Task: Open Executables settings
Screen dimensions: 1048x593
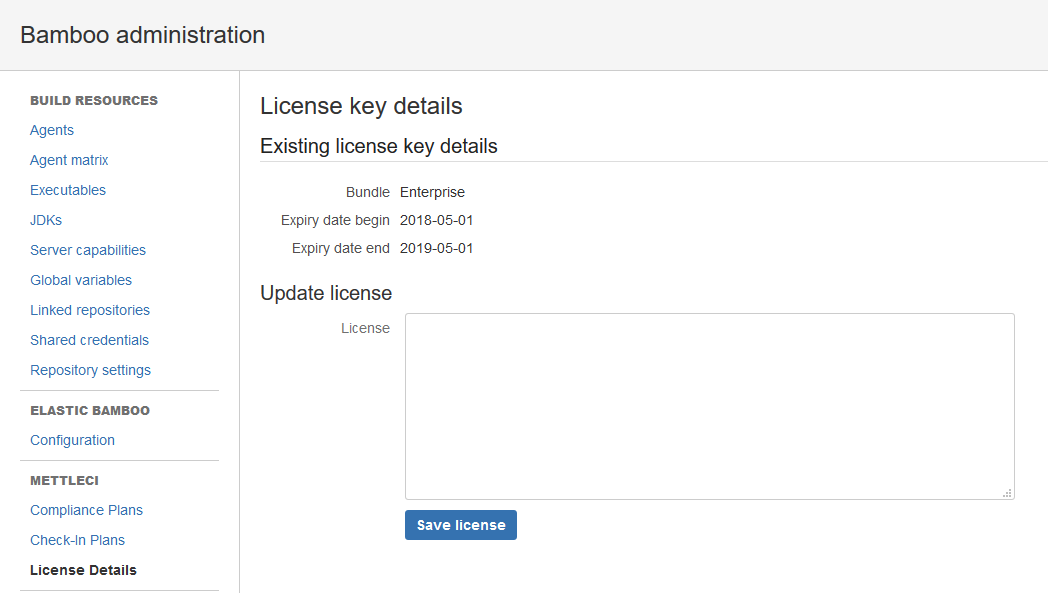Action: click(x=68, y=190)
